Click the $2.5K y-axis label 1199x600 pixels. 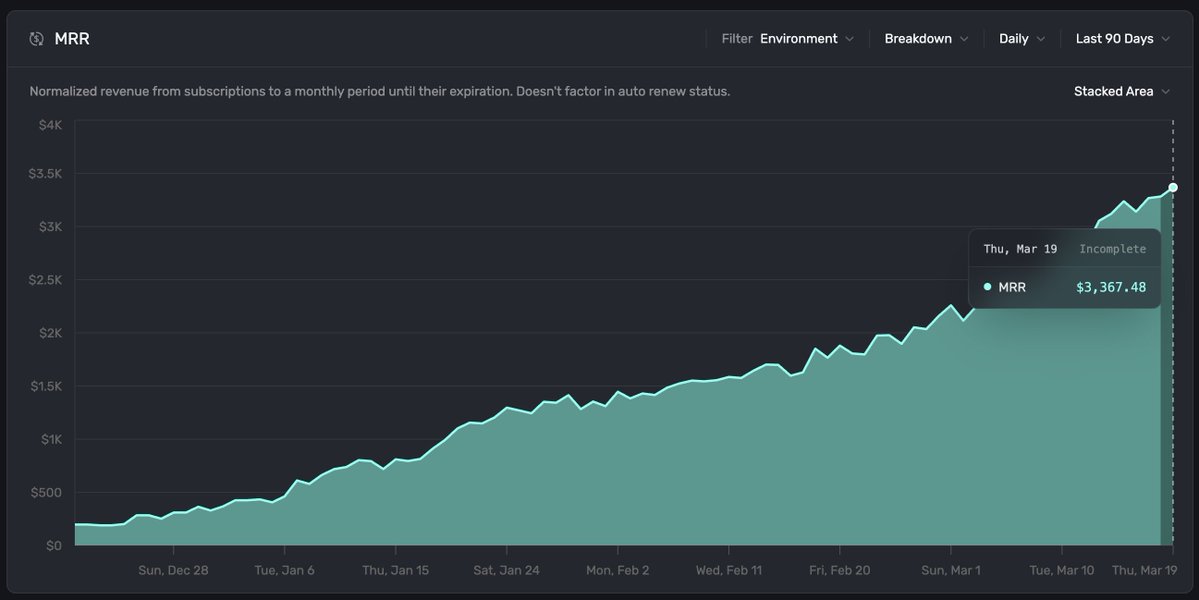tap(45, 280)
